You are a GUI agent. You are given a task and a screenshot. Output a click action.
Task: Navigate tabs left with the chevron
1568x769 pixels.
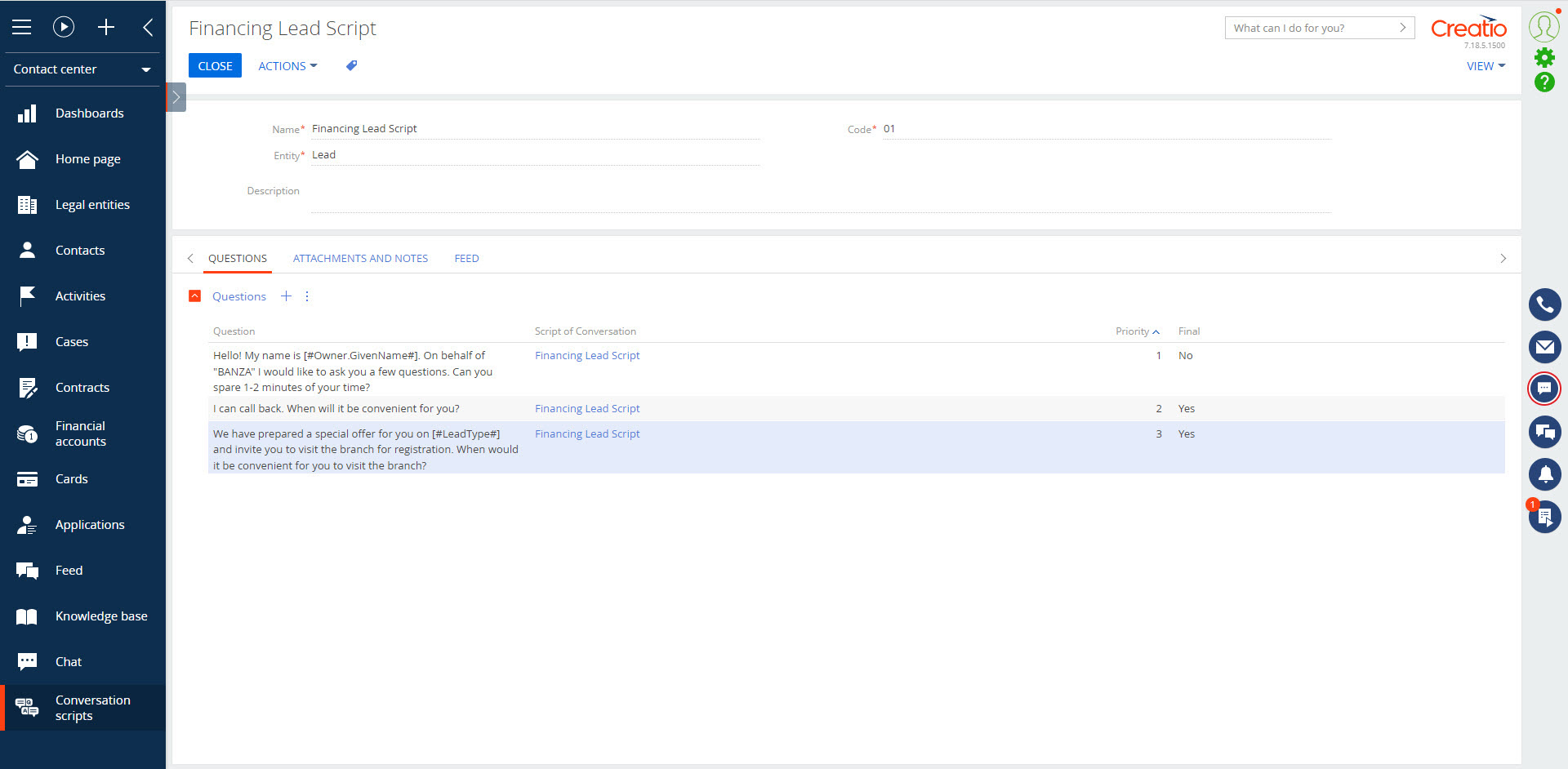click(190, 258)
